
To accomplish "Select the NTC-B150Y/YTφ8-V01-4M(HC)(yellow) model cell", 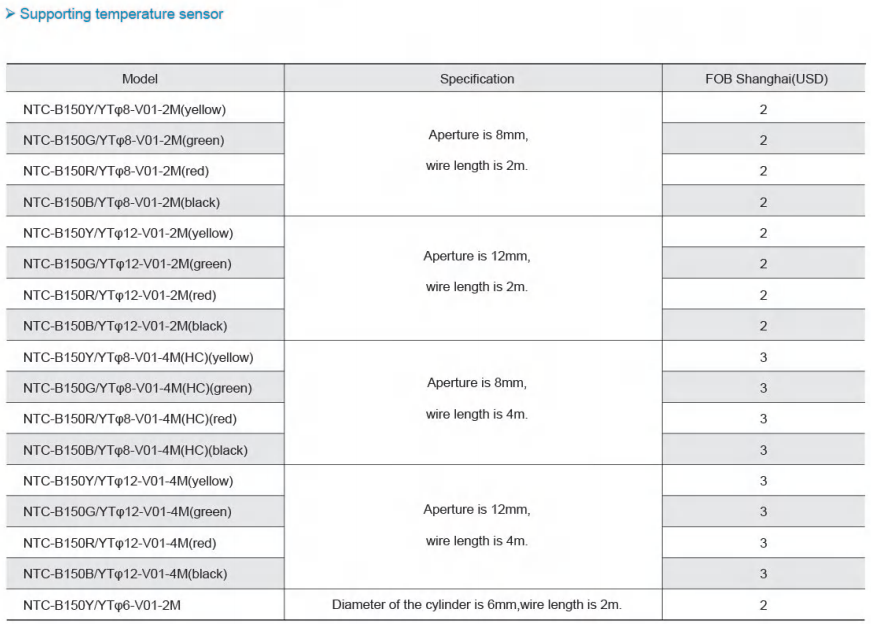I will (145, 357).
